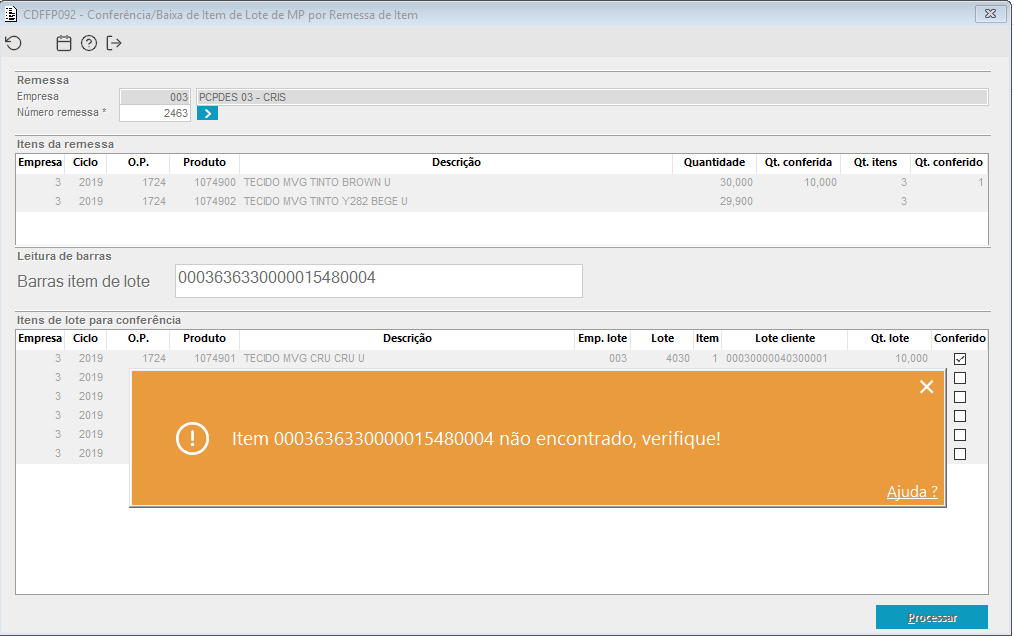
Task: Open the Ajuda ? link
Action: click(x=912, y=492)
